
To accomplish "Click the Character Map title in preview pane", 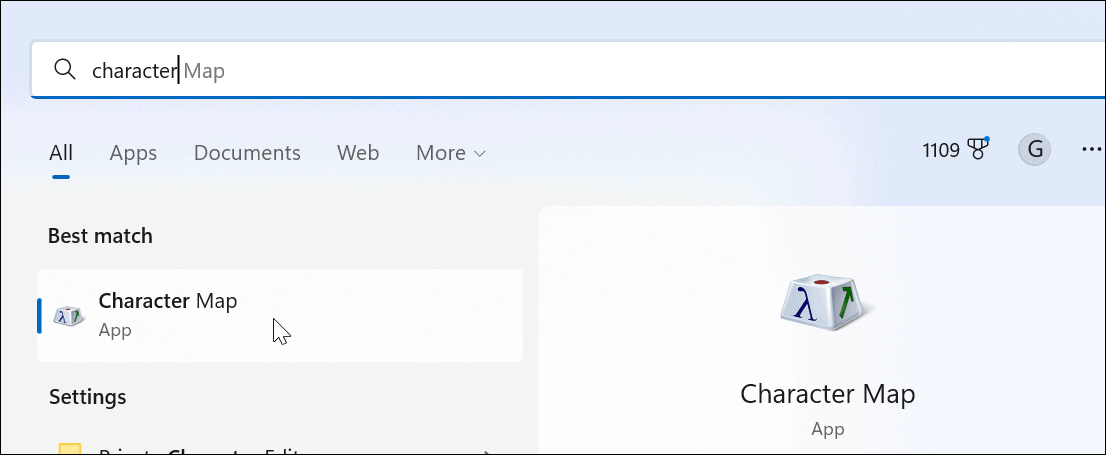I will pyautogui.click(x=827, y=393).
